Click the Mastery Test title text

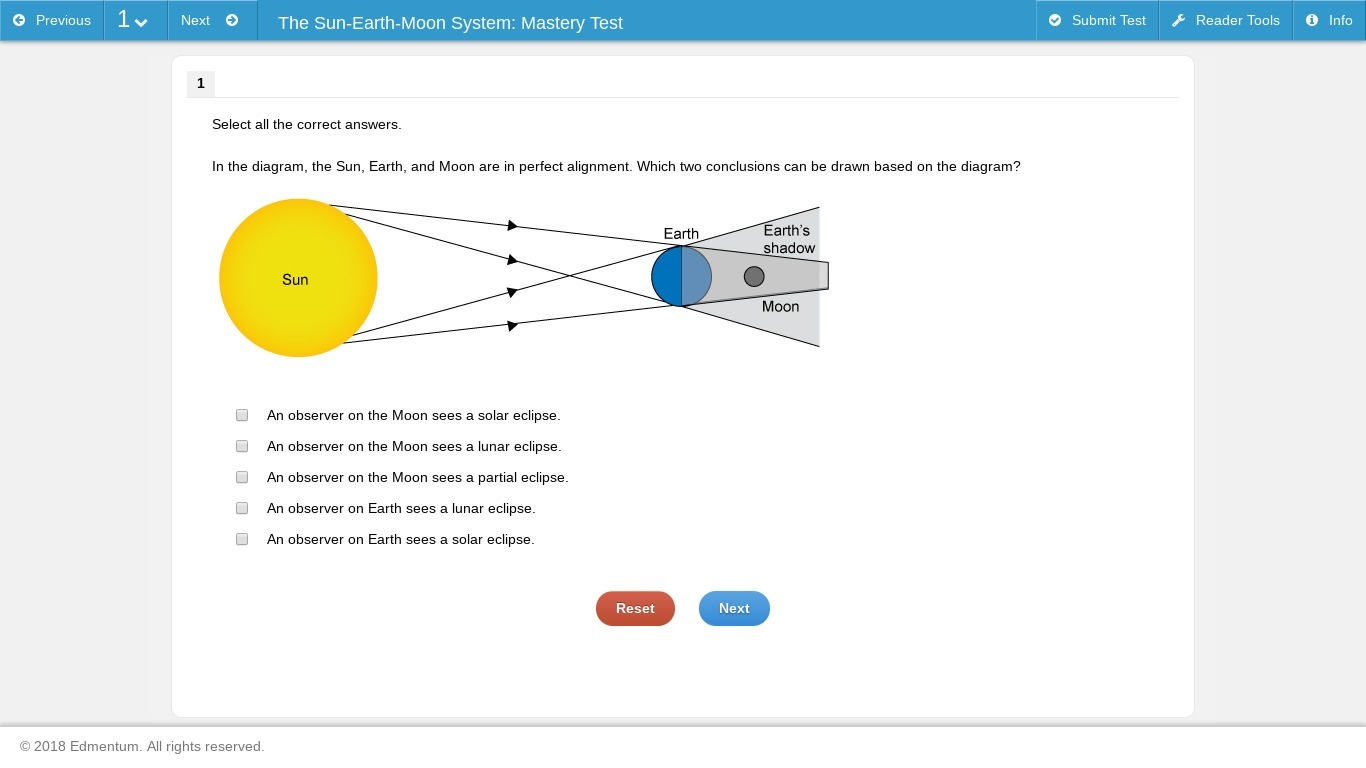(450, 22)
